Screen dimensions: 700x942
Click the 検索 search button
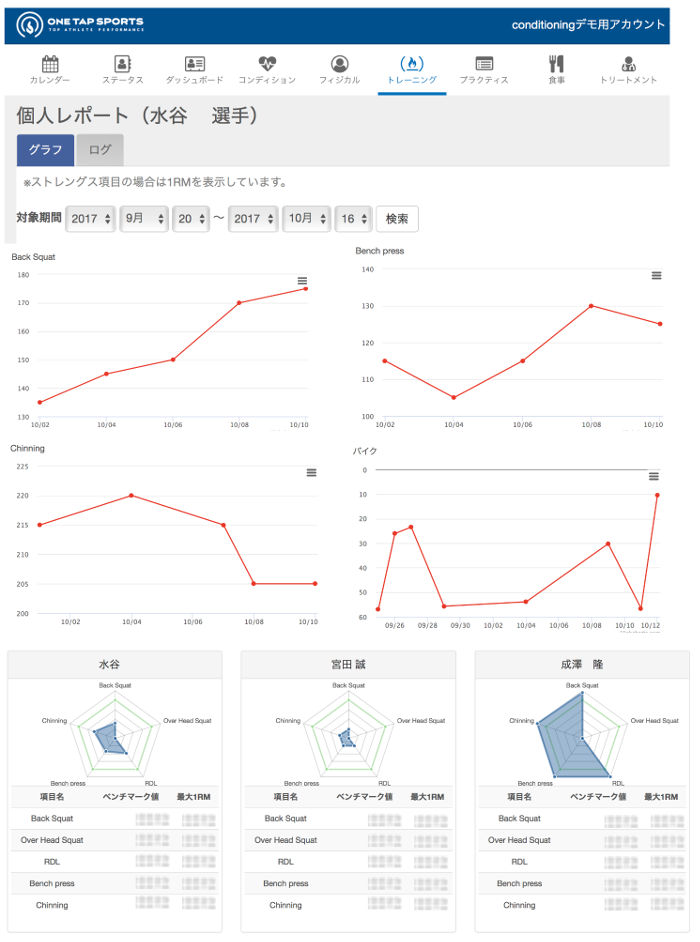click(397, 218)
